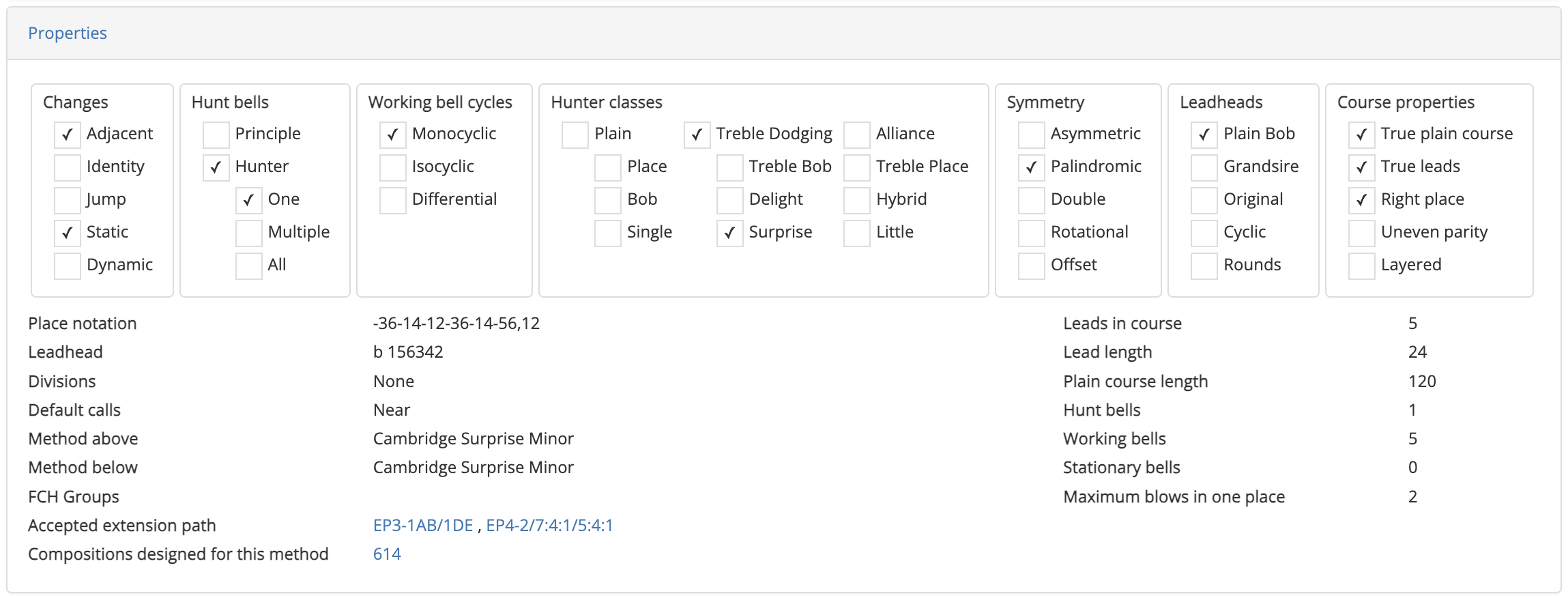This screenshot has width=1568, height=598.
Task: Select the place notation -36-14-12-36-14-56,12
Action: (x=456, y=323)
